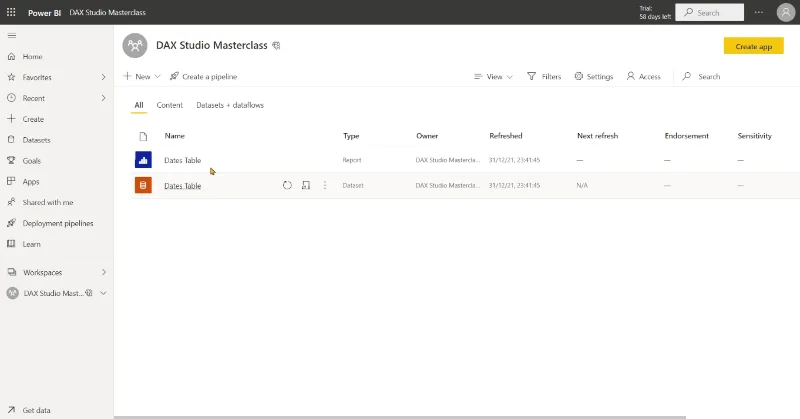Click the orange dataset icon for Dates Table
Image resolution: width=800 pixels, height=419 pixels.
point(143,185)
